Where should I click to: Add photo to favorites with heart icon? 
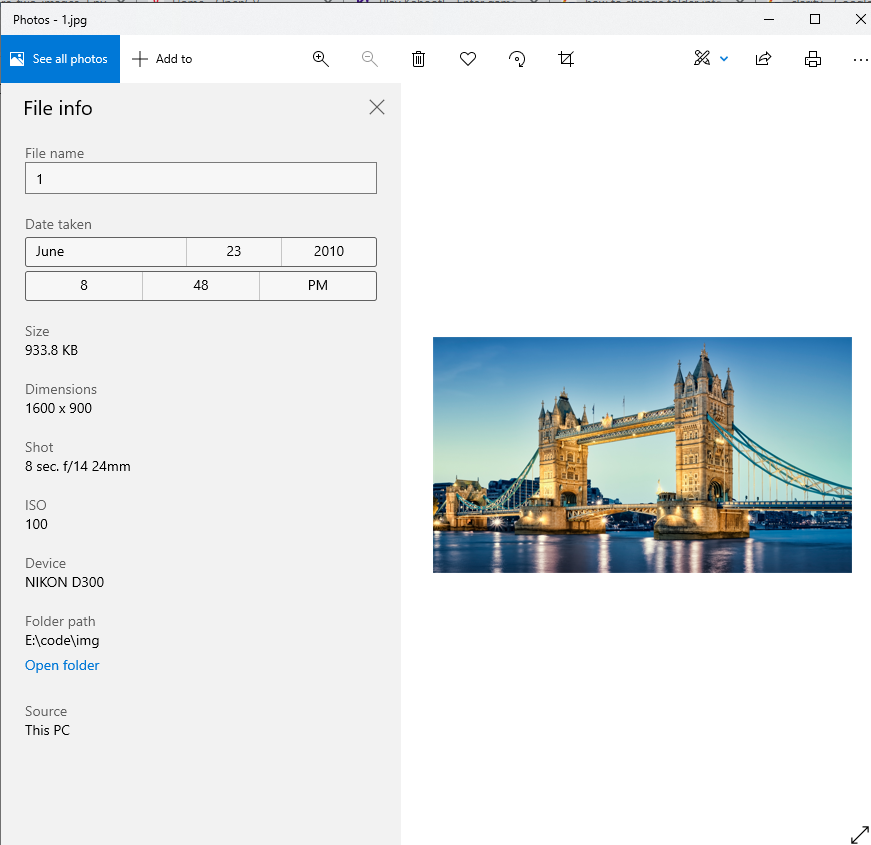(x=468, y=59)
